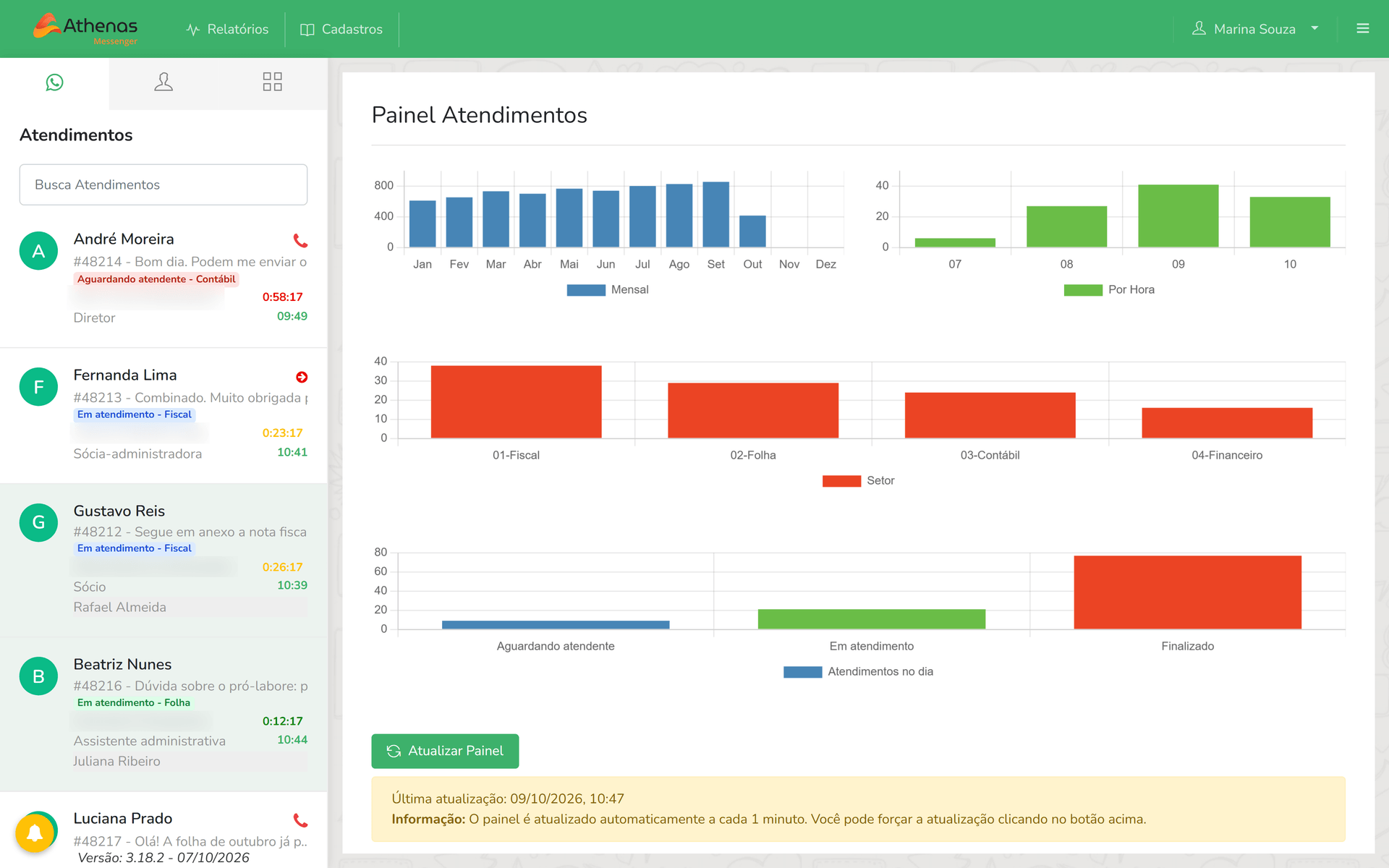Open the hamburger menu icon
The width and height of the screenshot is (1389, 868).
(x=1363, y=29)
